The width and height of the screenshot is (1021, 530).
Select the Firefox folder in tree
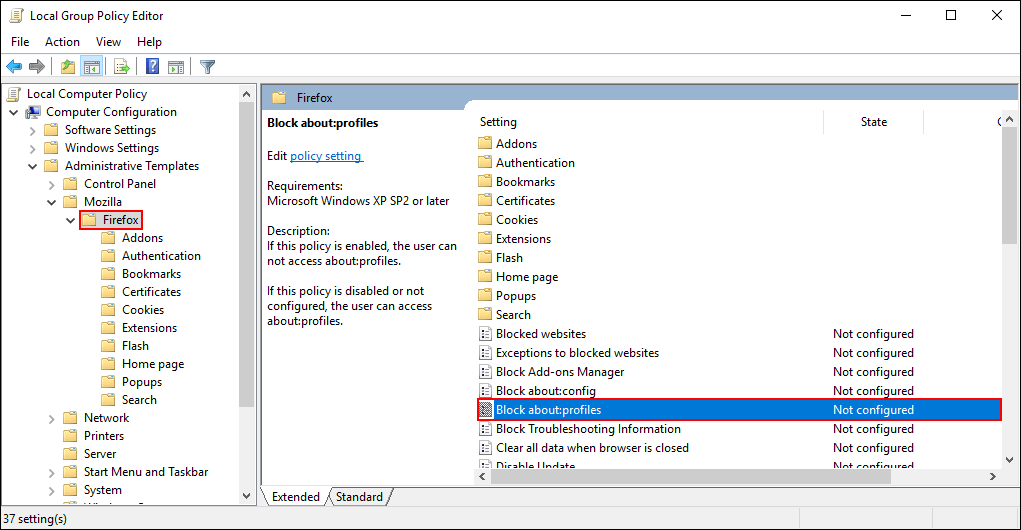pos(120,220)
